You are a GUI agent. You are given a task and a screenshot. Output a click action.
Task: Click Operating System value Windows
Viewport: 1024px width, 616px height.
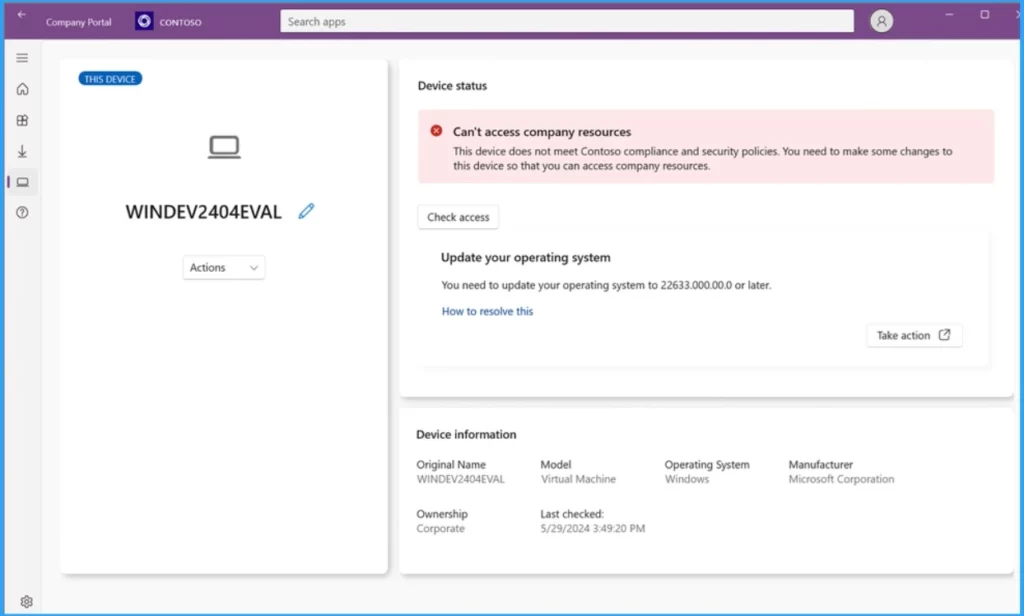(686, 479)
